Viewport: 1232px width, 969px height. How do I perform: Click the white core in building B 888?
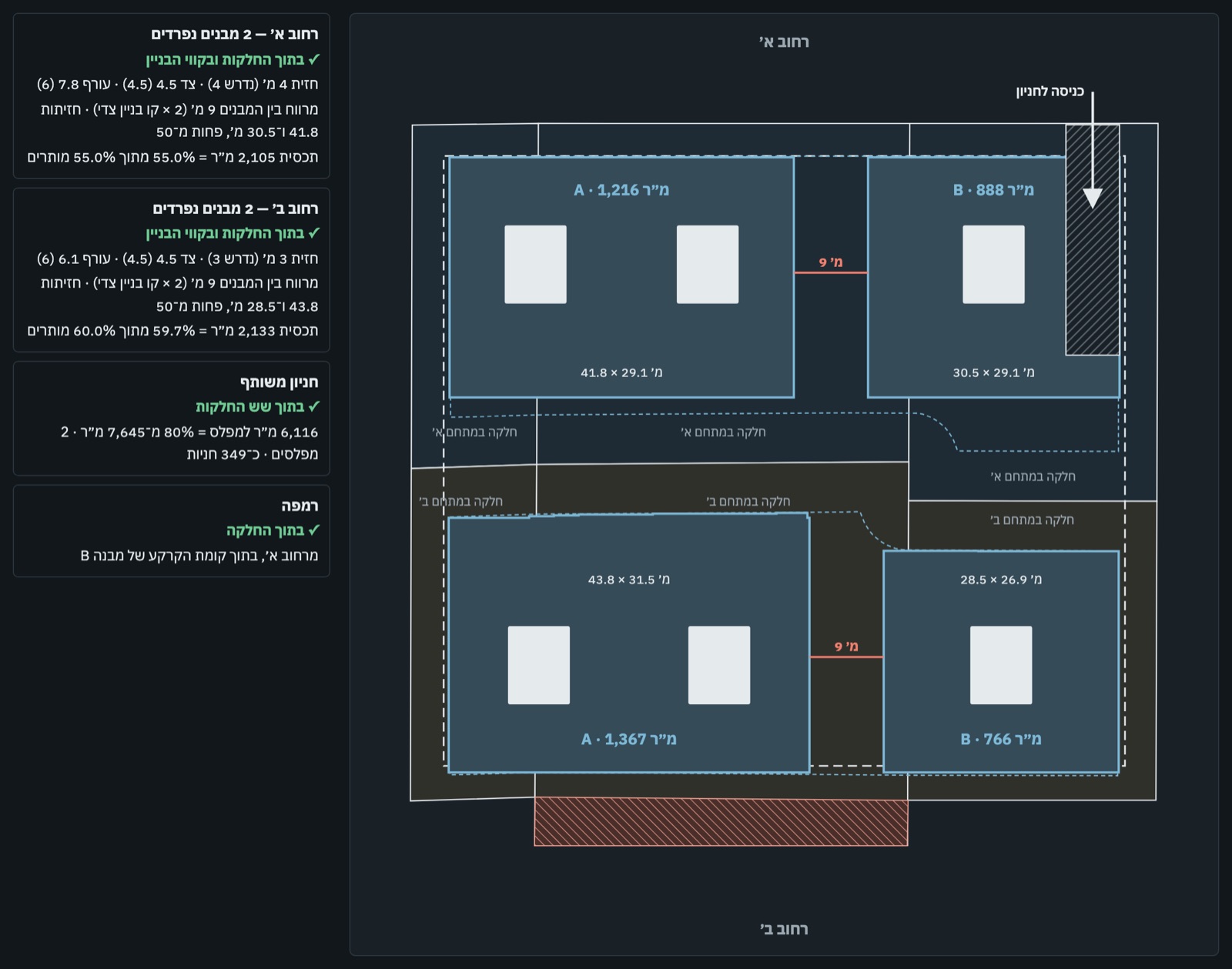click(993, 264)
